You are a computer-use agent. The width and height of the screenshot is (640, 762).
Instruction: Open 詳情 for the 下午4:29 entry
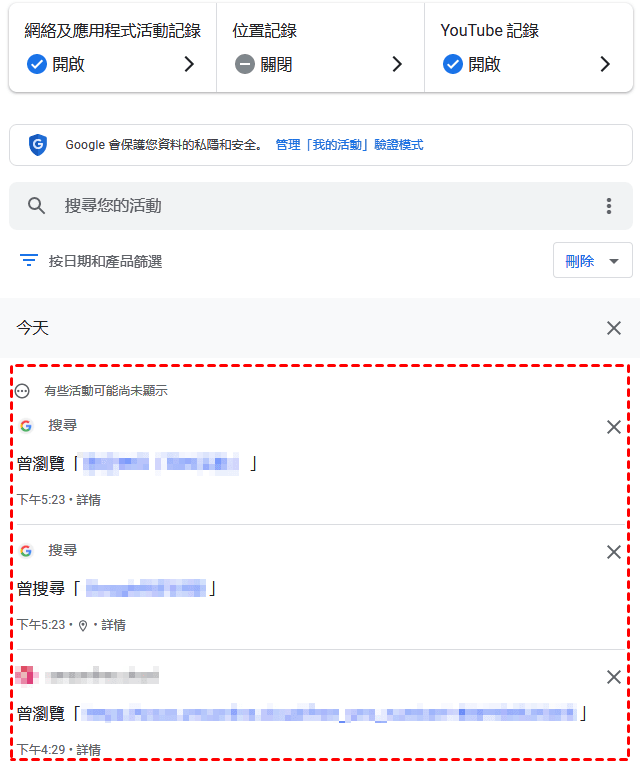88,750
